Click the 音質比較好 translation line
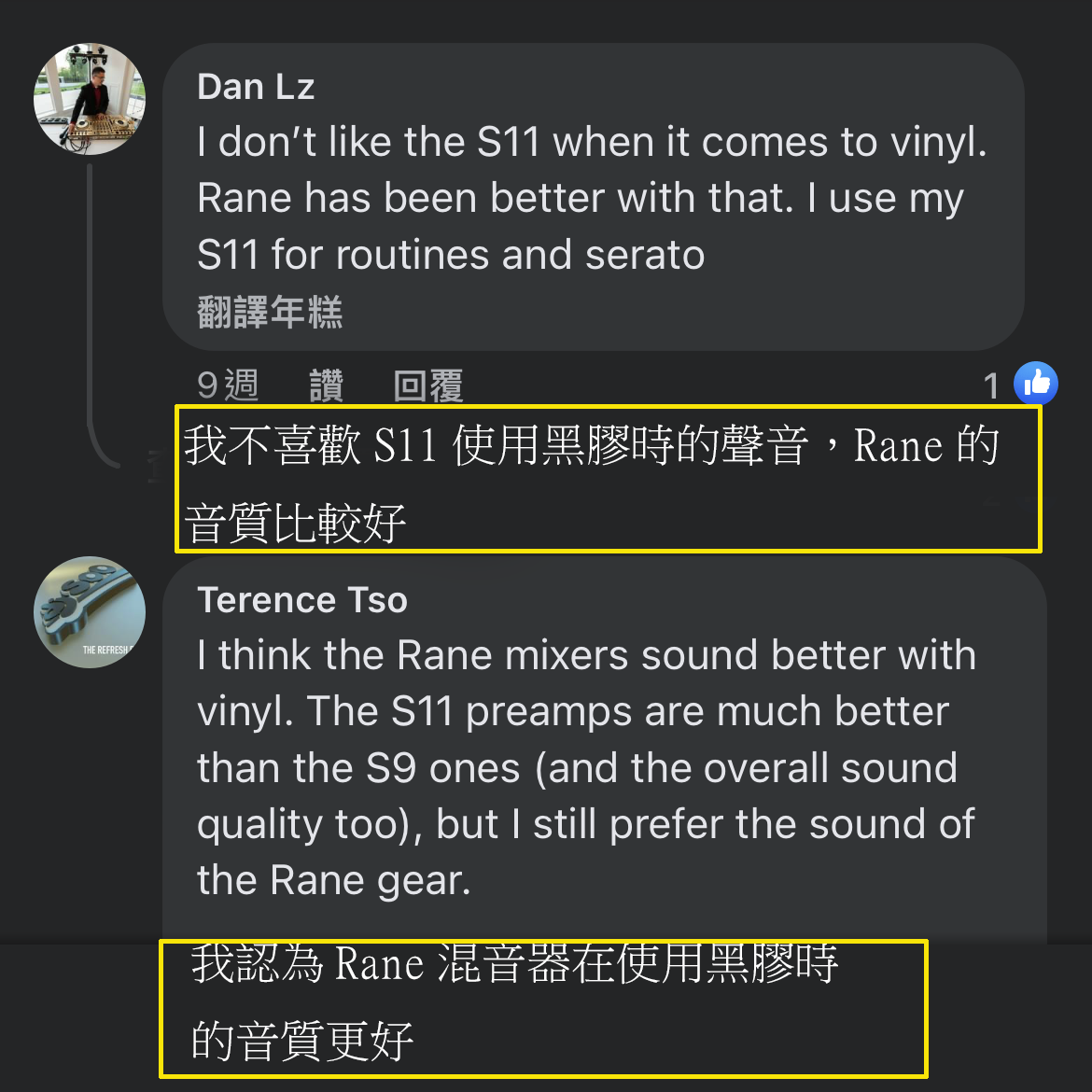 [295, 523]
